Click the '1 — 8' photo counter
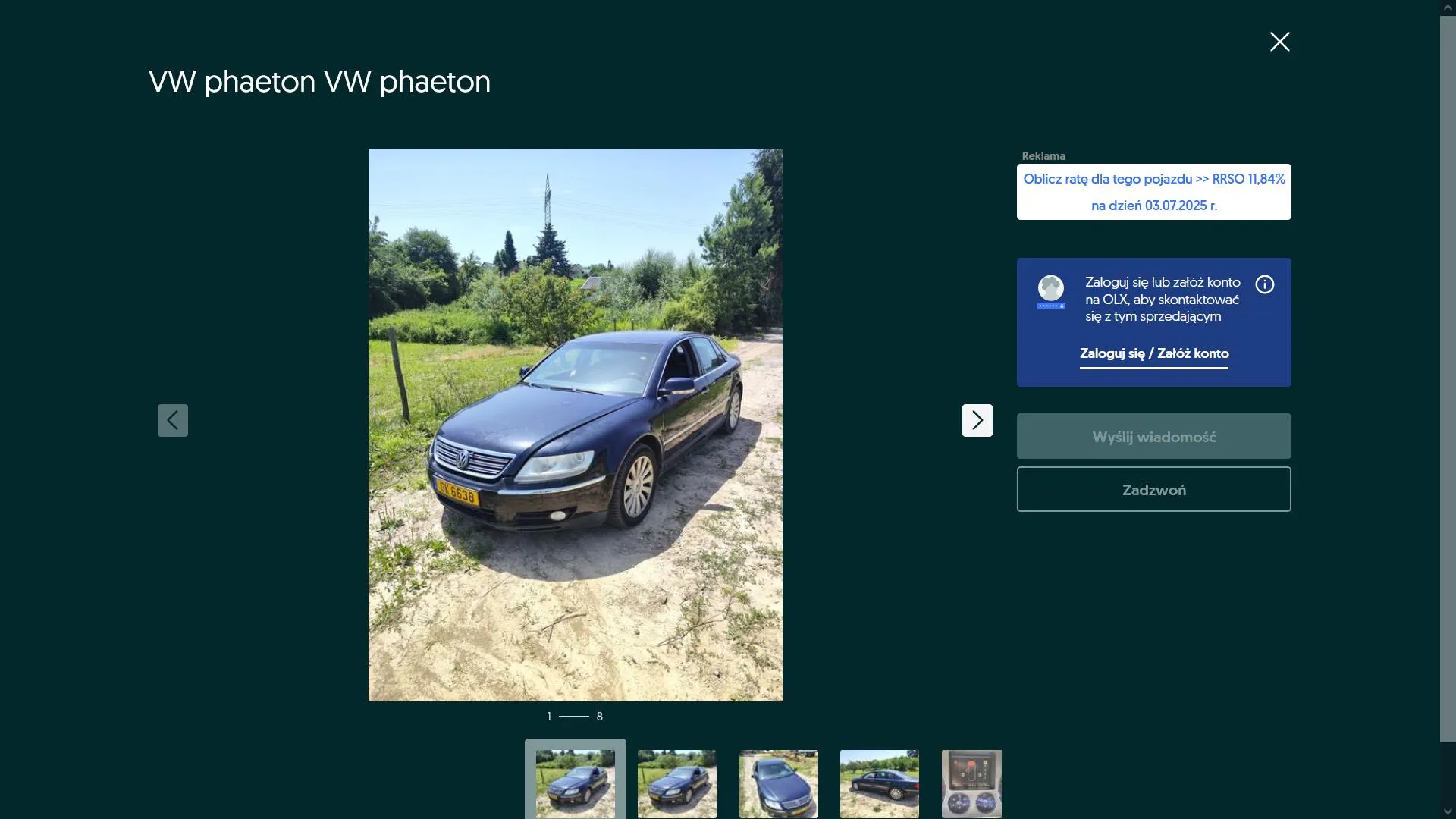Screen dimensions: 1456x819 [575, 716]
